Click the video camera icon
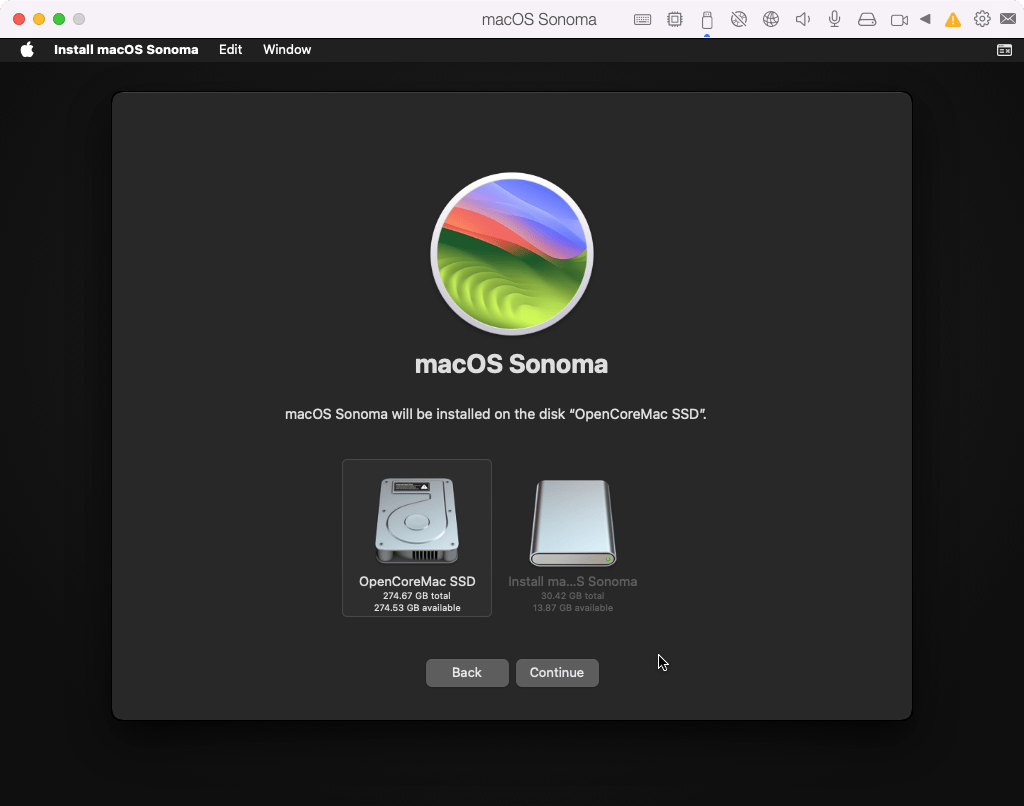The height and width of the screenshot is (806, 1024). point(899,19)
